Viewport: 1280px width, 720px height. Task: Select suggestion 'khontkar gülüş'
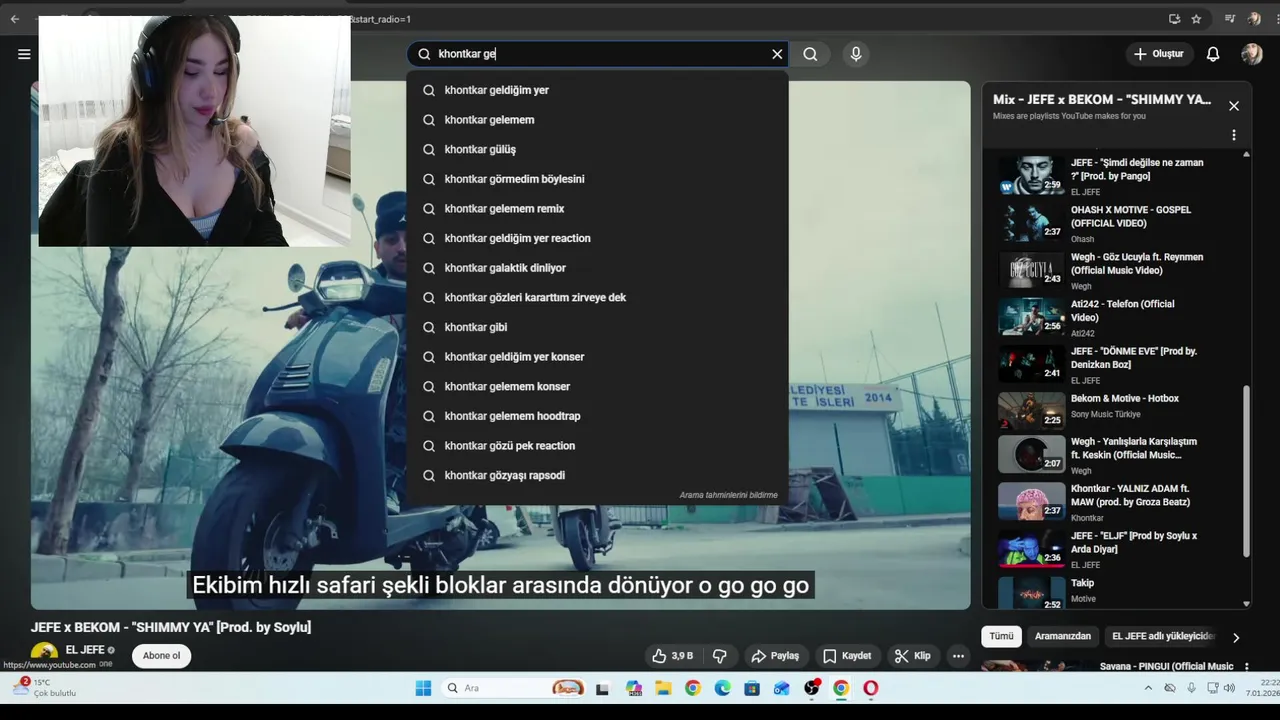(x=597, y=149)
